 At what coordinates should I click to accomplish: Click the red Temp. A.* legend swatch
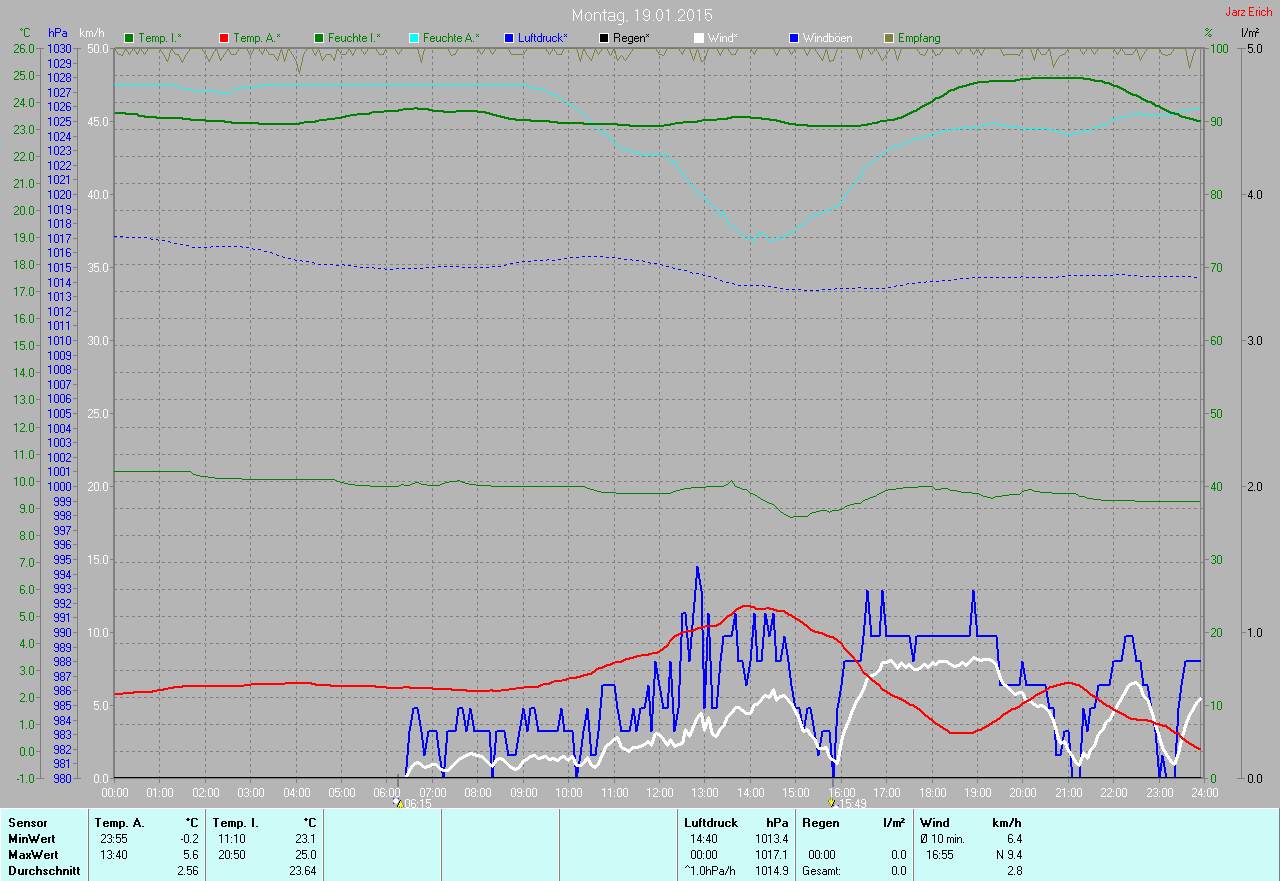click(224, 38)
